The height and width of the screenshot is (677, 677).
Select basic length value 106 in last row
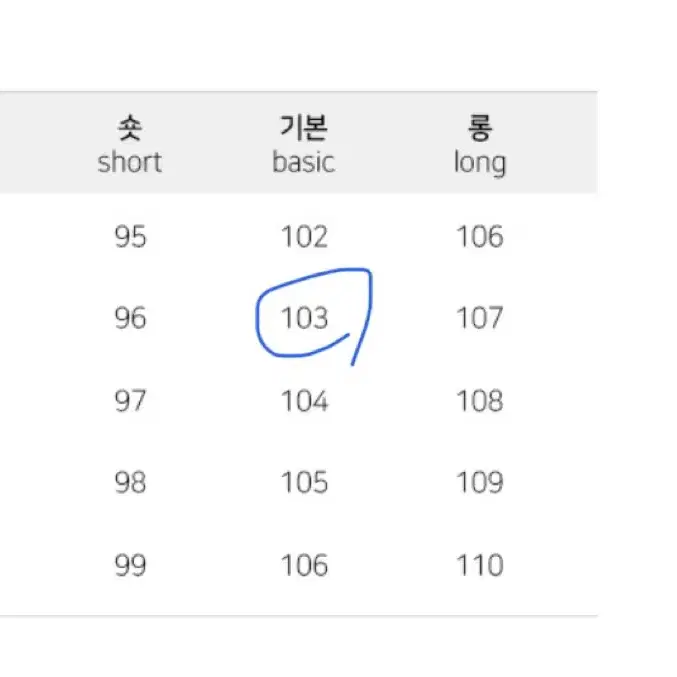point(304,565)
